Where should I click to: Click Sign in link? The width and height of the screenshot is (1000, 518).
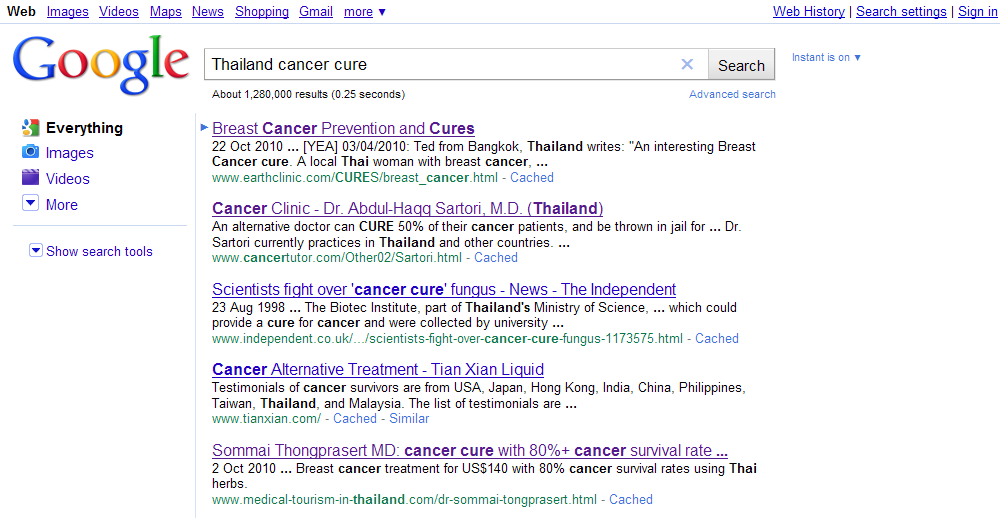pyautogui.click(x=977, y=12)
